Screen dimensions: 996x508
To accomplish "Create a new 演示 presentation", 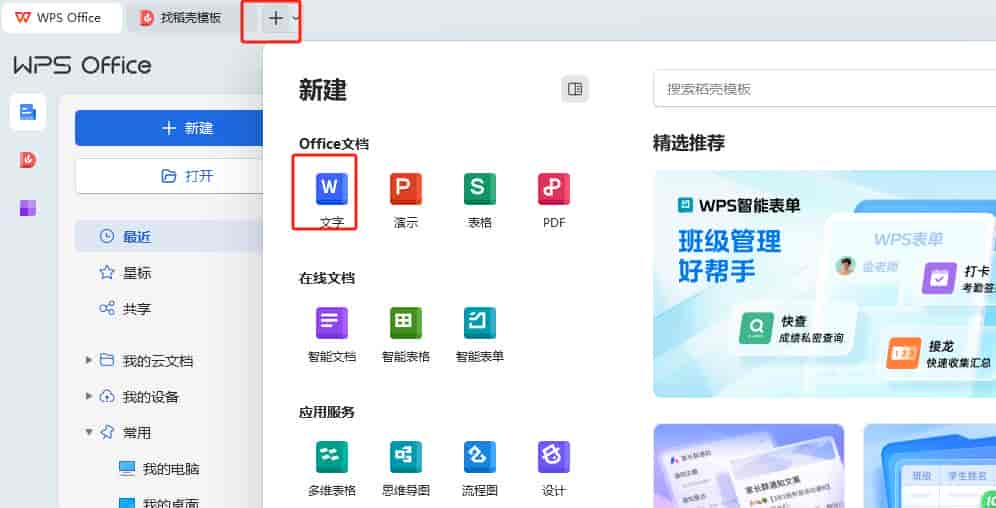I will pos(406,199).
